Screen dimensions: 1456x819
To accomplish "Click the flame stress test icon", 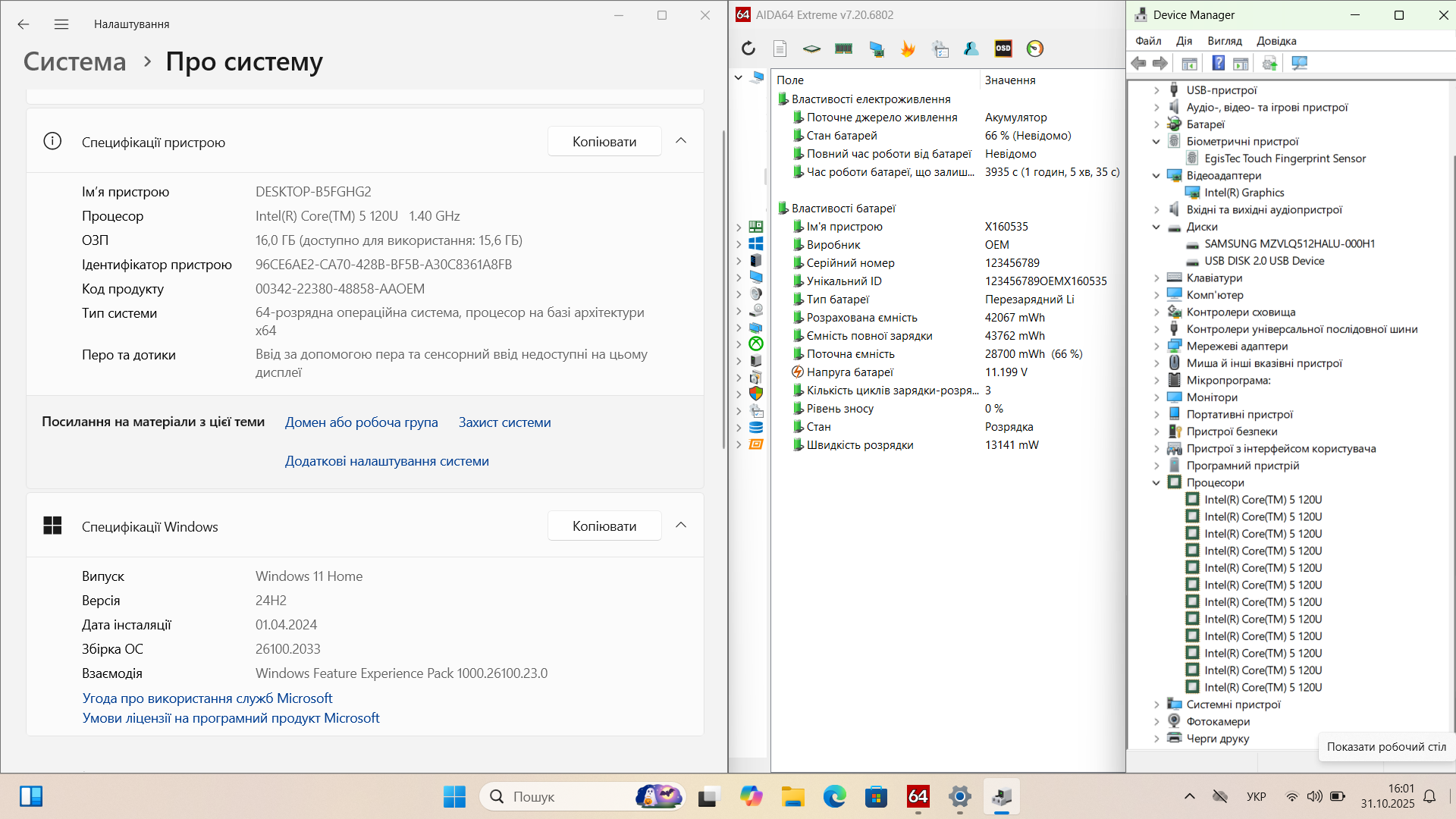I will point(908,49).
